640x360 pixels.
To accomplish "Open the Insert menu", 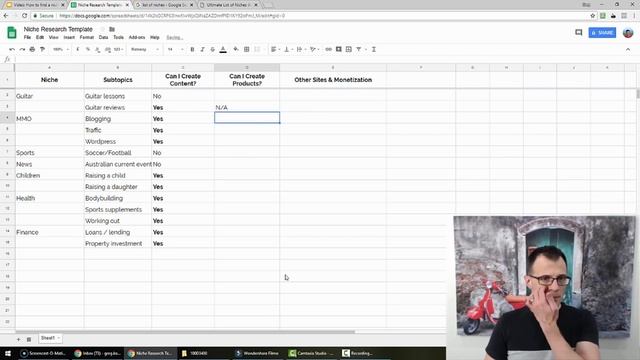I will [69, 37].
